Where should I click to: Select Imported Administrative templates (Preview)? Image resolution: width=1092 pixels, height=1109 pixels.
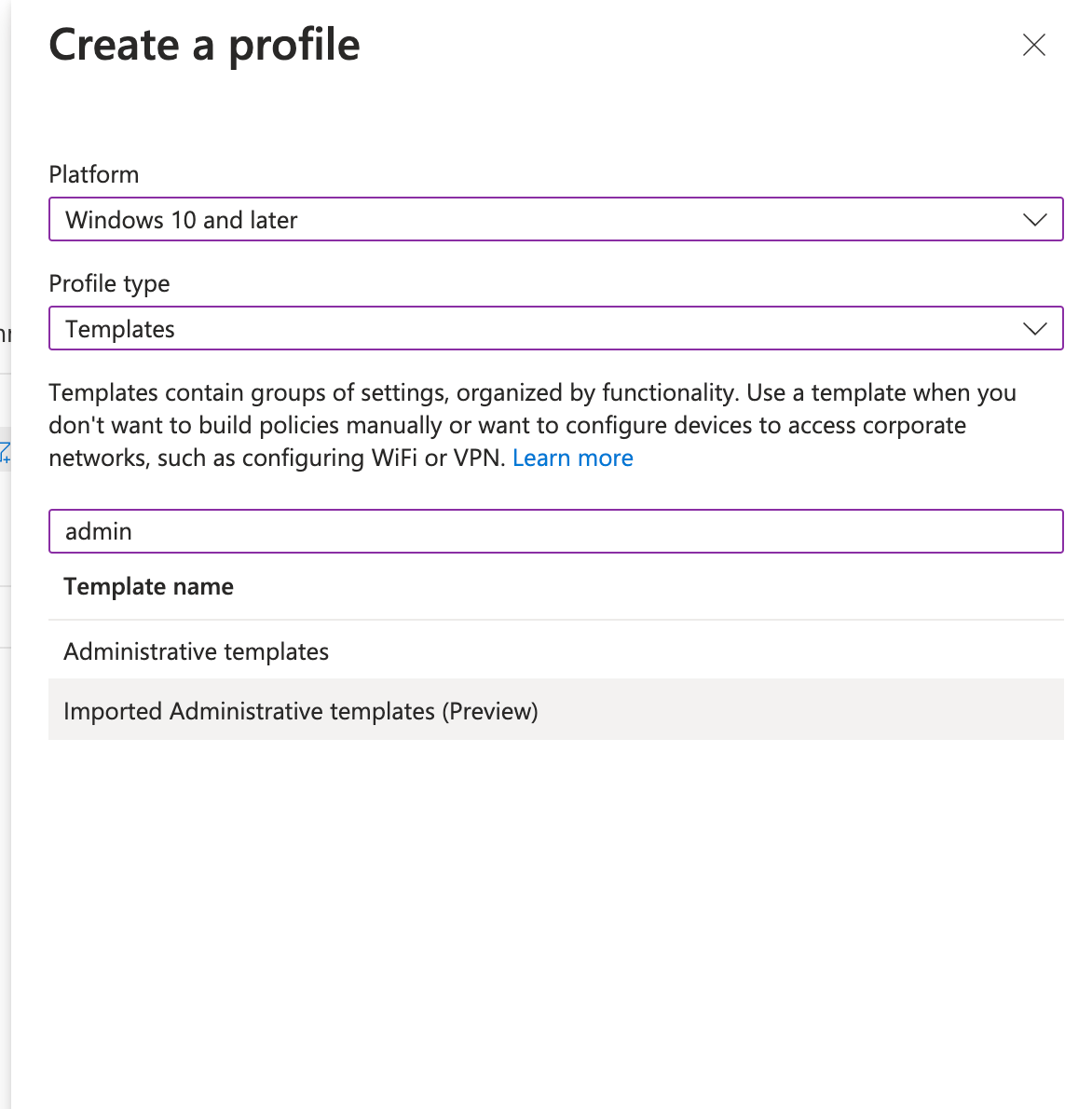click(300, 710)
